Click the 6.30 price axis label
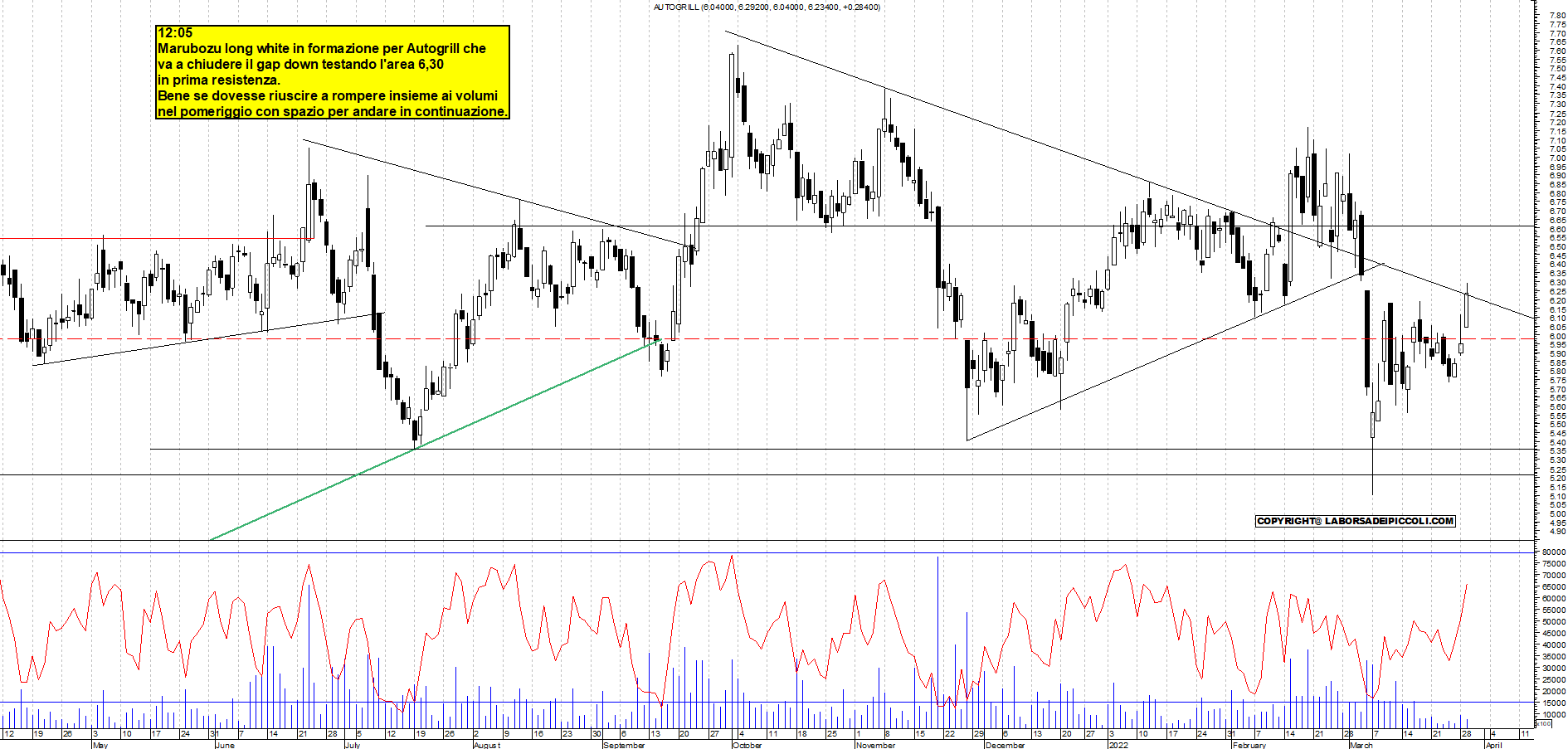The width and height of the screenshot is (1568, 749). tap(1557, 282)
